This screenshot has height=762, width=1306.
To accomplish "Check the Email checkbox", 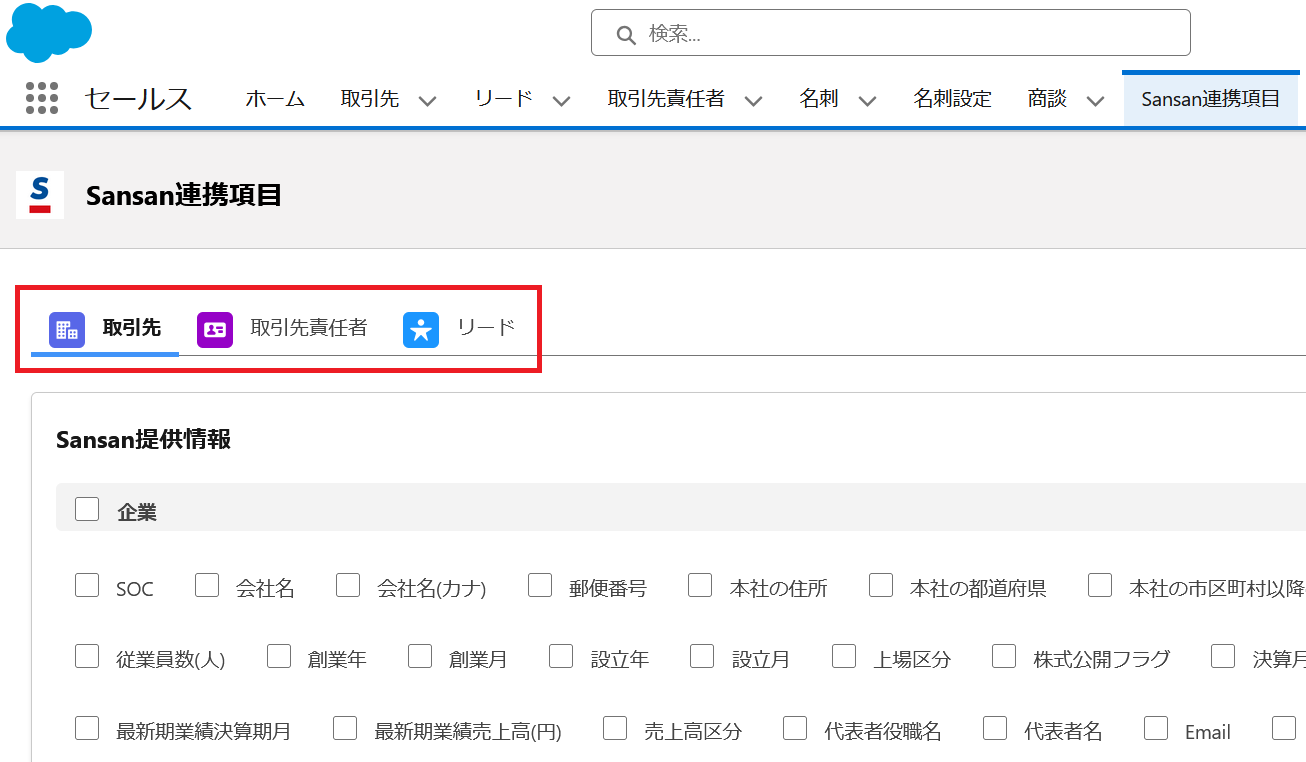I will [1156, 728].
